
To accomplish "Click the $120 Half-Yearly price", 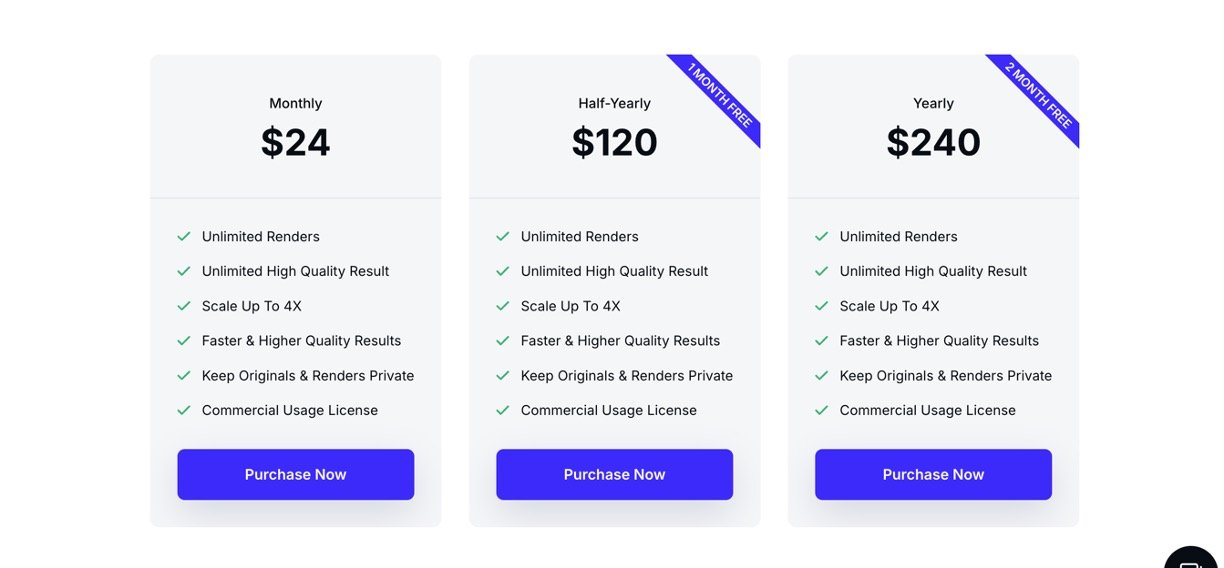I will pyautogui.click(x=614, y=142).
